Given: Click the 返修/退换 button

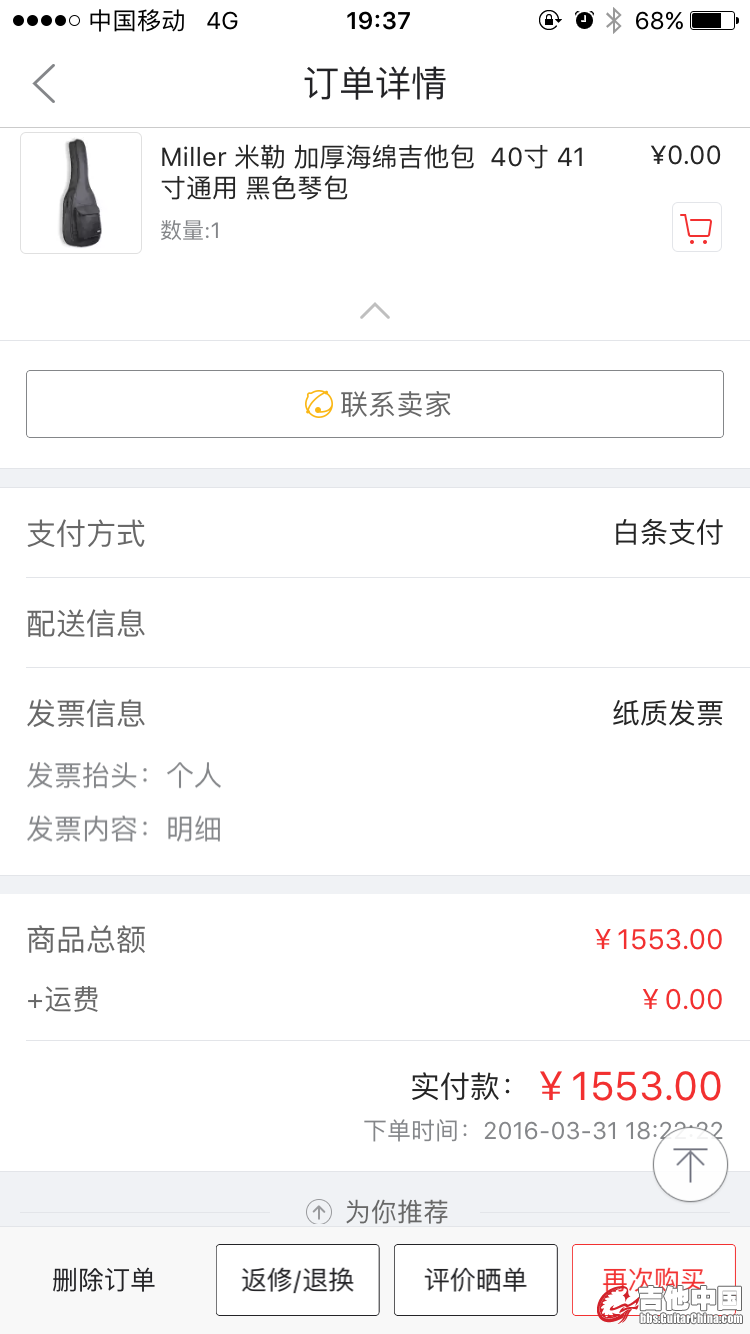Looking at the screenshot, I should (x=298, y=1280).
